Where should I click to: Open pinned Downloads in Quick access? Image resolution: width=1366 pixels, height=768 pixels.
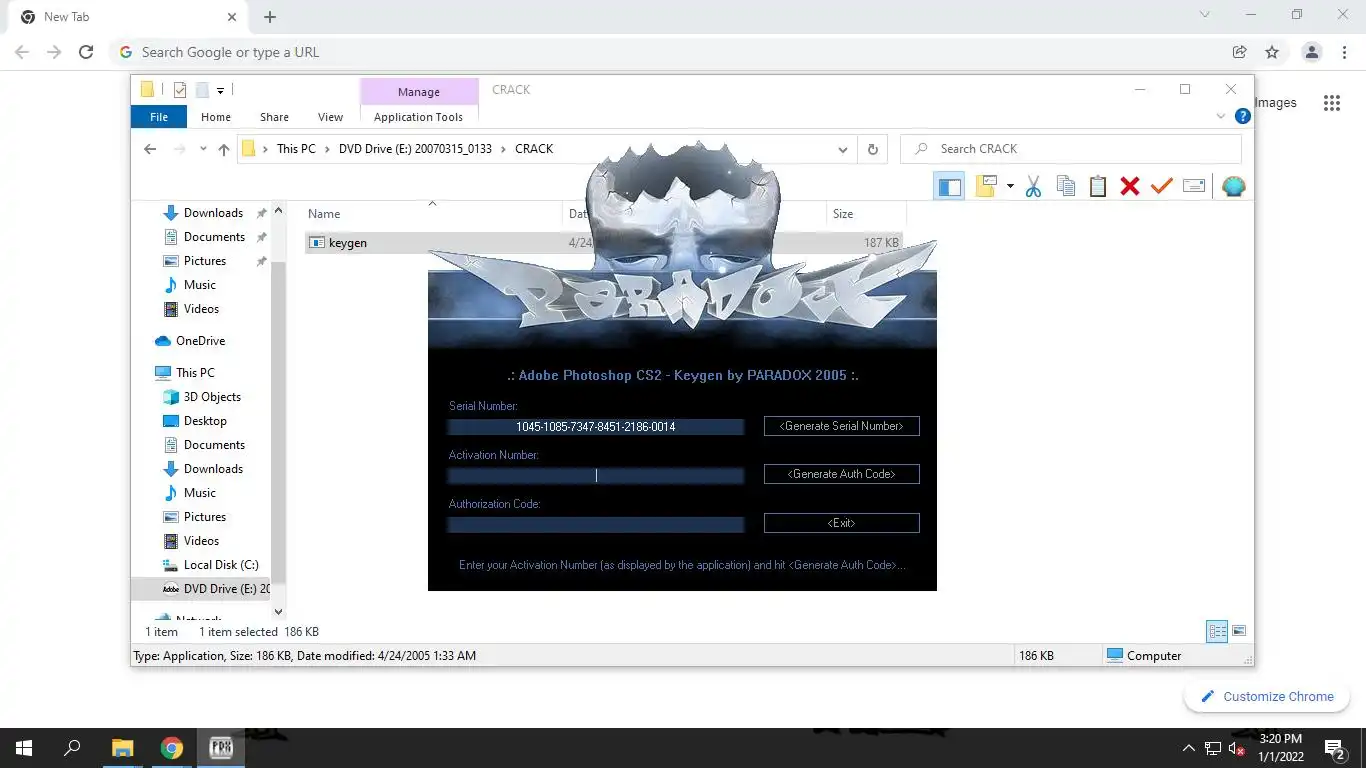tap(213, 213)
